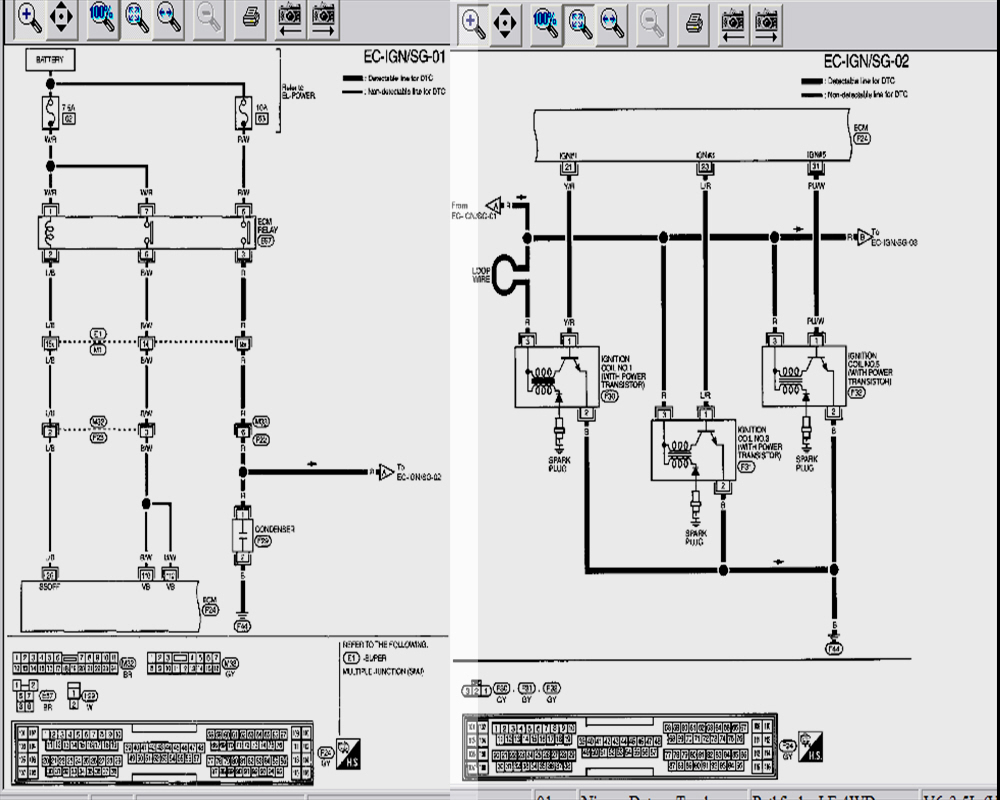
Task: Select zoom-in magnifier in right viewer toolbar
Action: [x=473, y=24]
